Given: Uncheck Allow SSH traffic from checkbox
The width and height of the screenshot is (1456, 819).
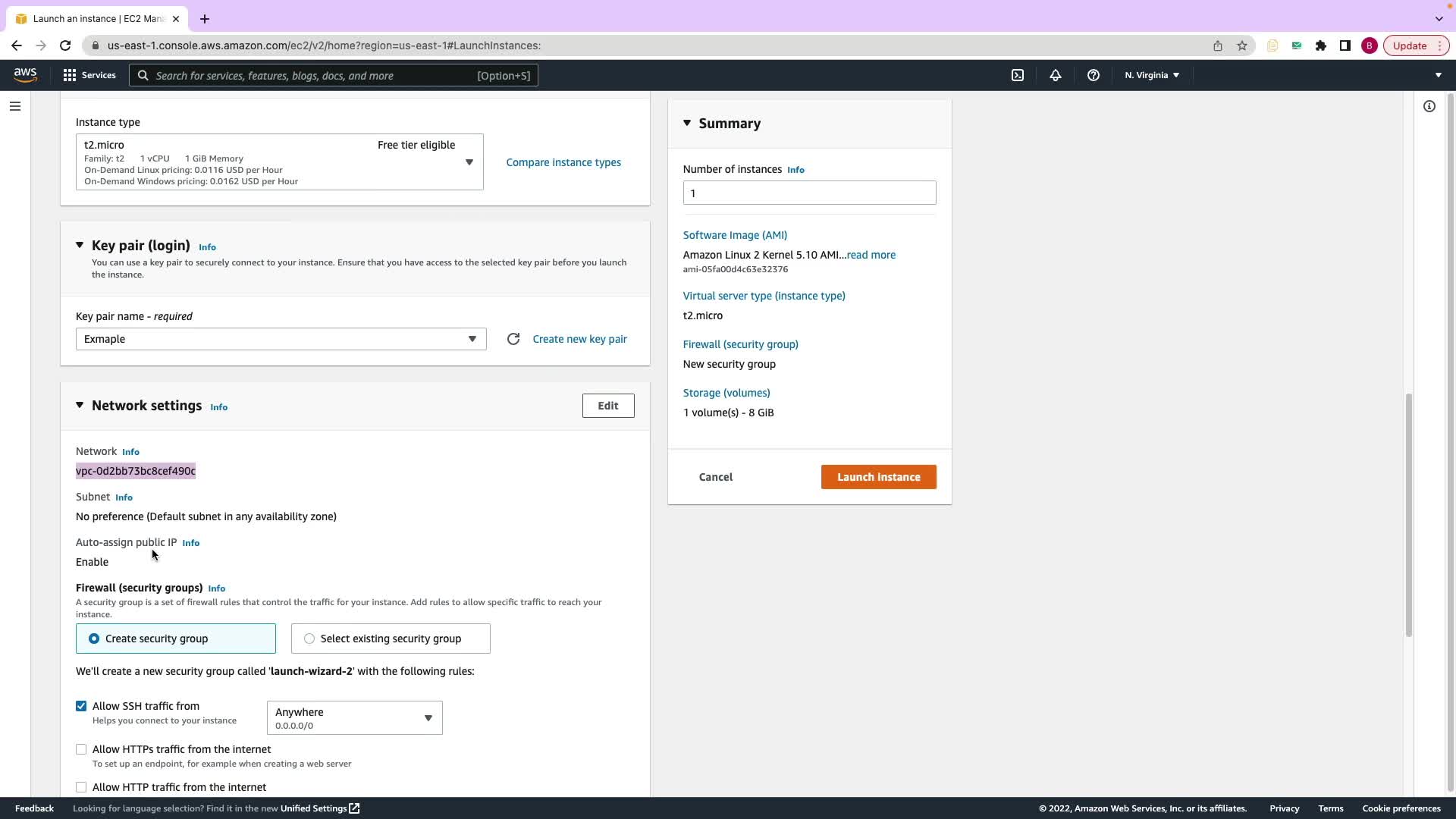Looking at the screenshot, I should pyautogui.click(x=81, y=706).
